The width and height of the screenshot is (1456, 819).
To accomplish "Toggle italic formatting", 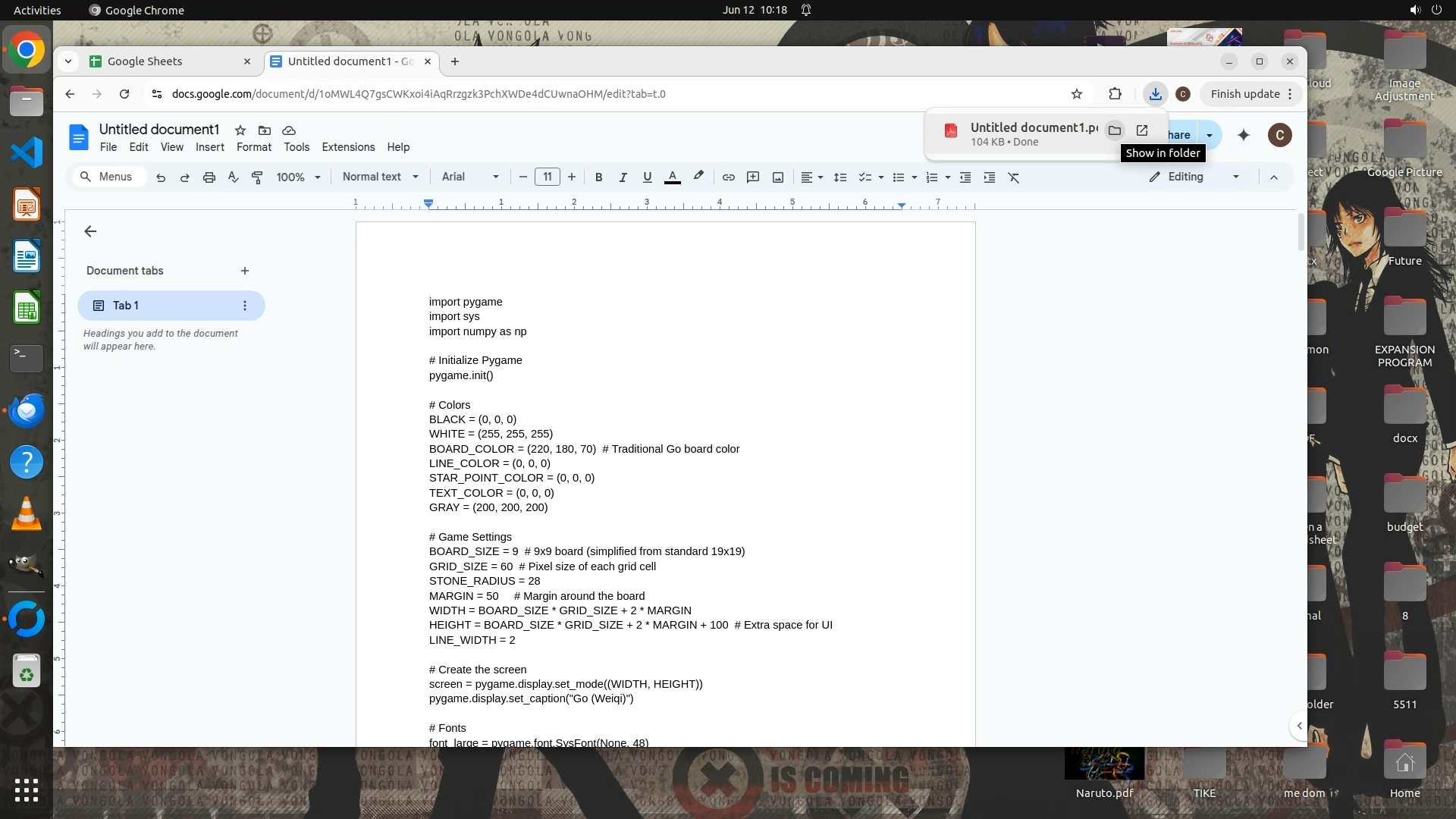I will (x=623, y=177).
